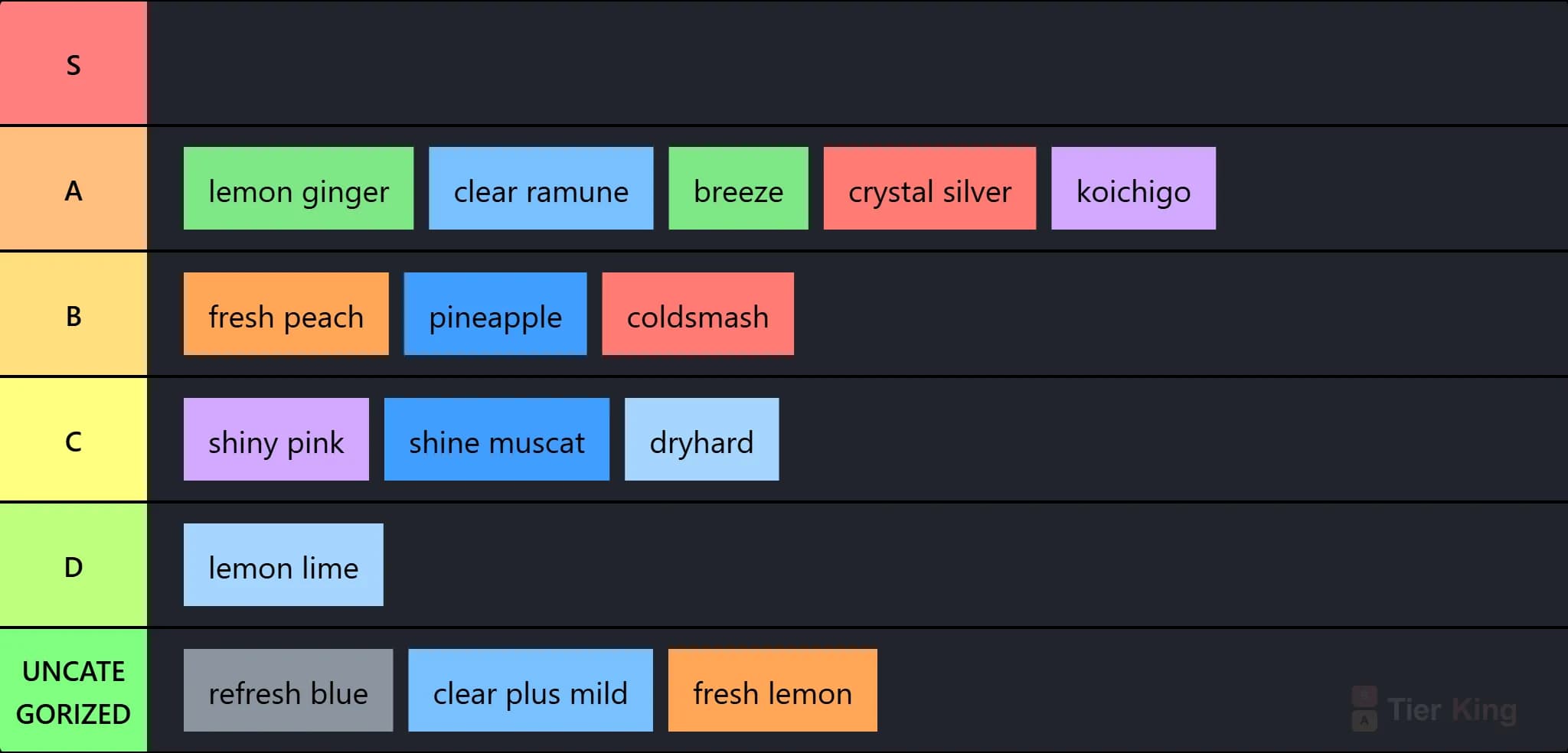This screenshot has width=1568, height=753.
Task: Click the dryhard tile
Action: (x=701, y=439)
